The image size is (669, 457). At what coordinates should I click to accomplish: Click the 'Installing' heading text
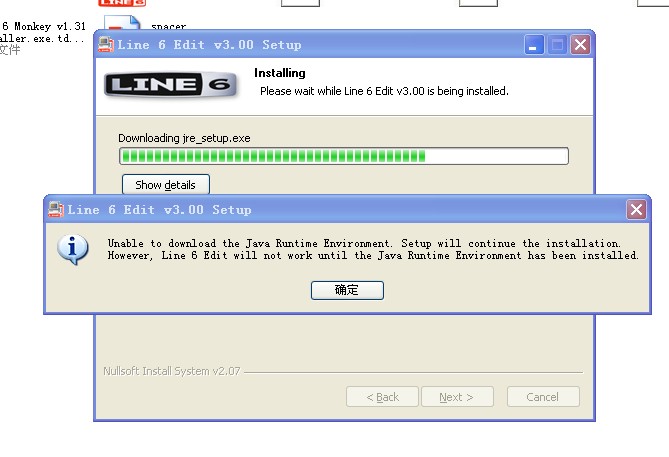tap(280, 73)
